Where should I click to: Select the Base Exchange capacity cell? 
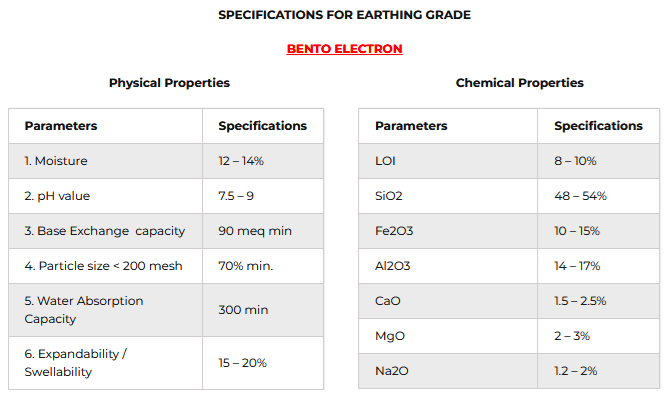tap(106, 231)
